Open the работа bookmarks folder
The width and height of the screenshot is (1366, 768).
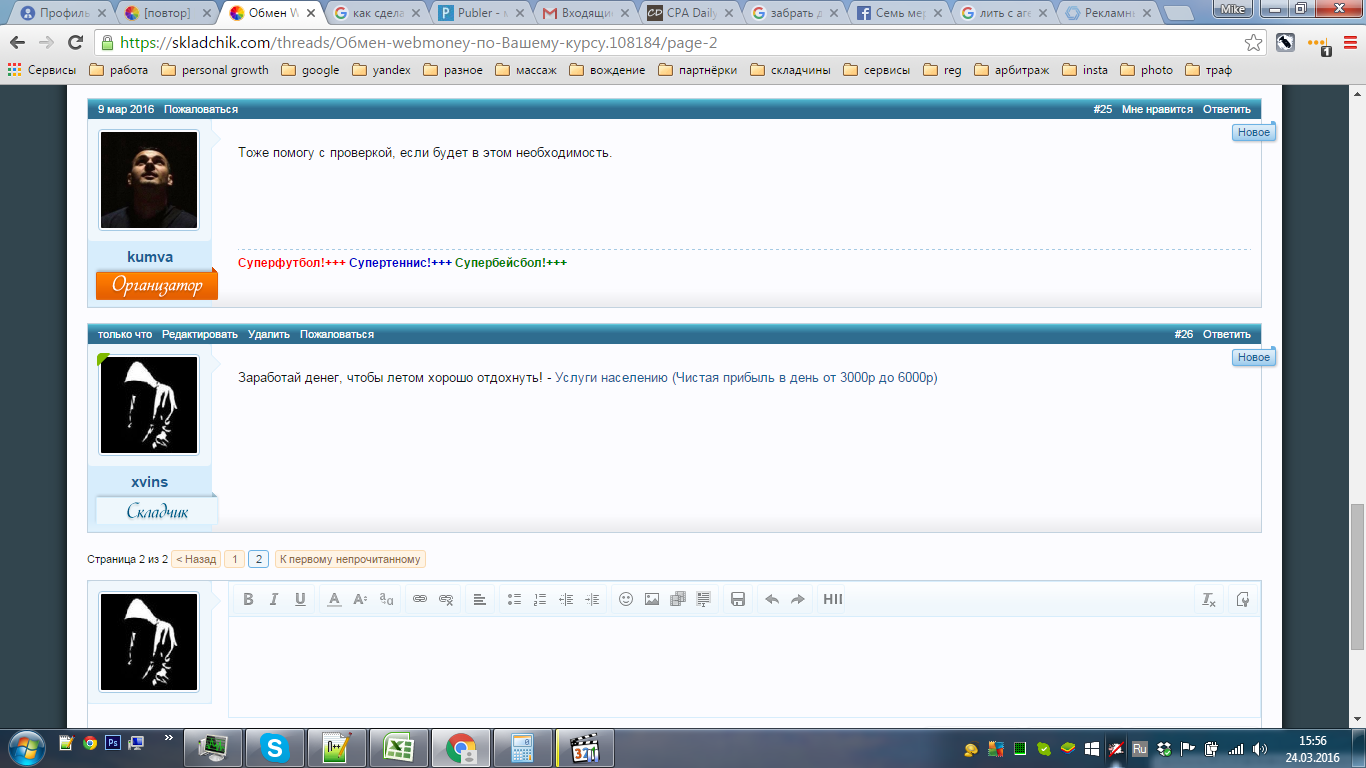(x=118, y=70)
